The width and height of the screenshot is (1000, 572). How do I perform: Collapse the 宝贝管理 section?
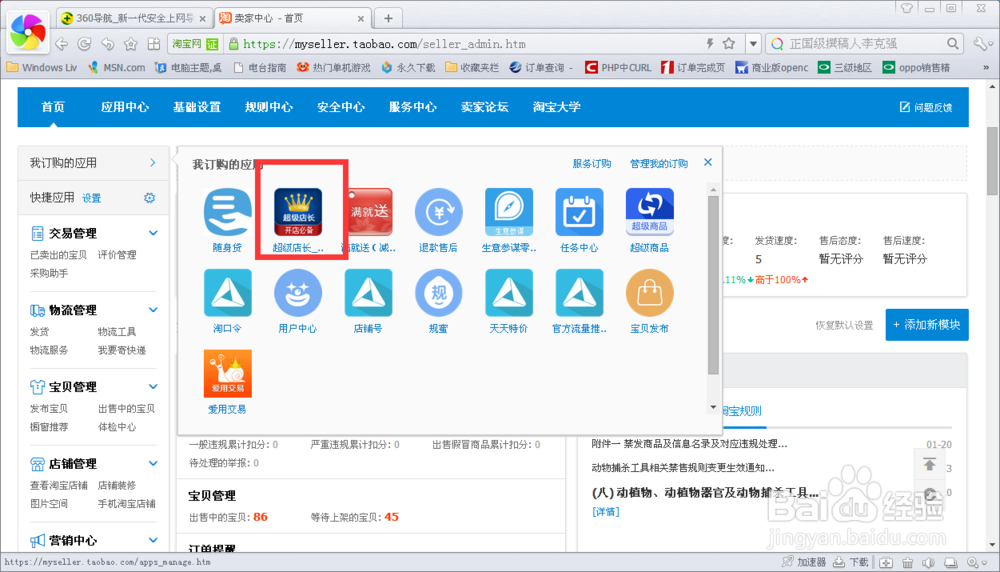coord(153,386)
